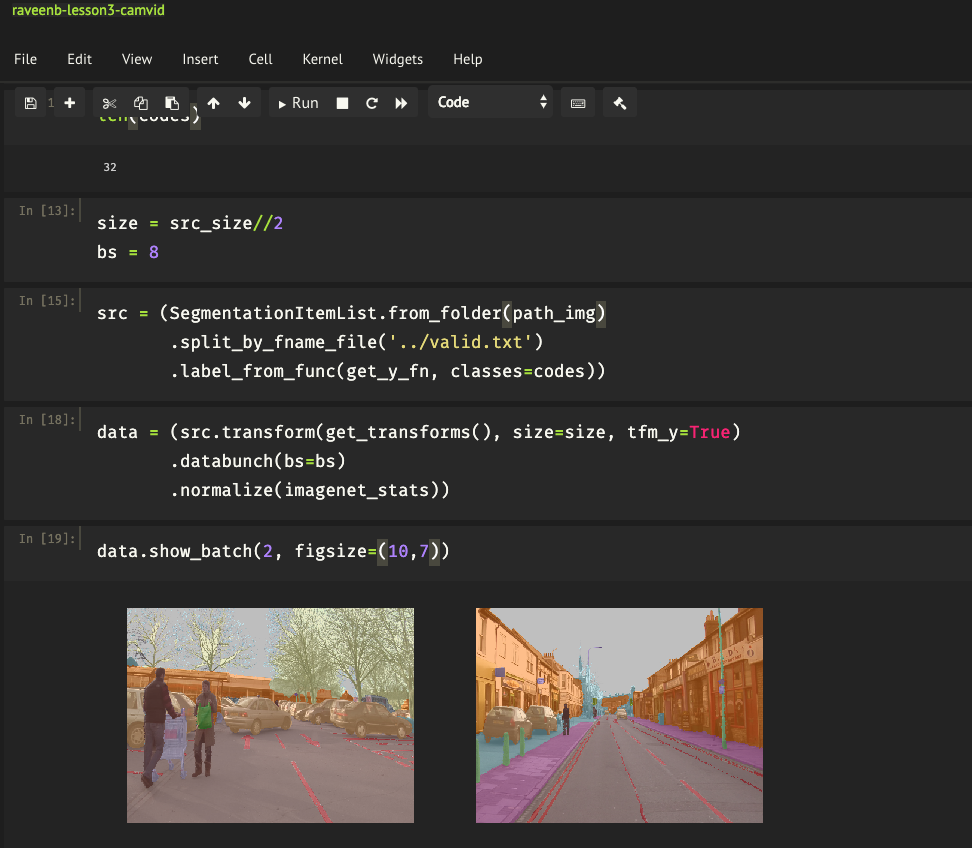Click the output value 32

(110, 167)
